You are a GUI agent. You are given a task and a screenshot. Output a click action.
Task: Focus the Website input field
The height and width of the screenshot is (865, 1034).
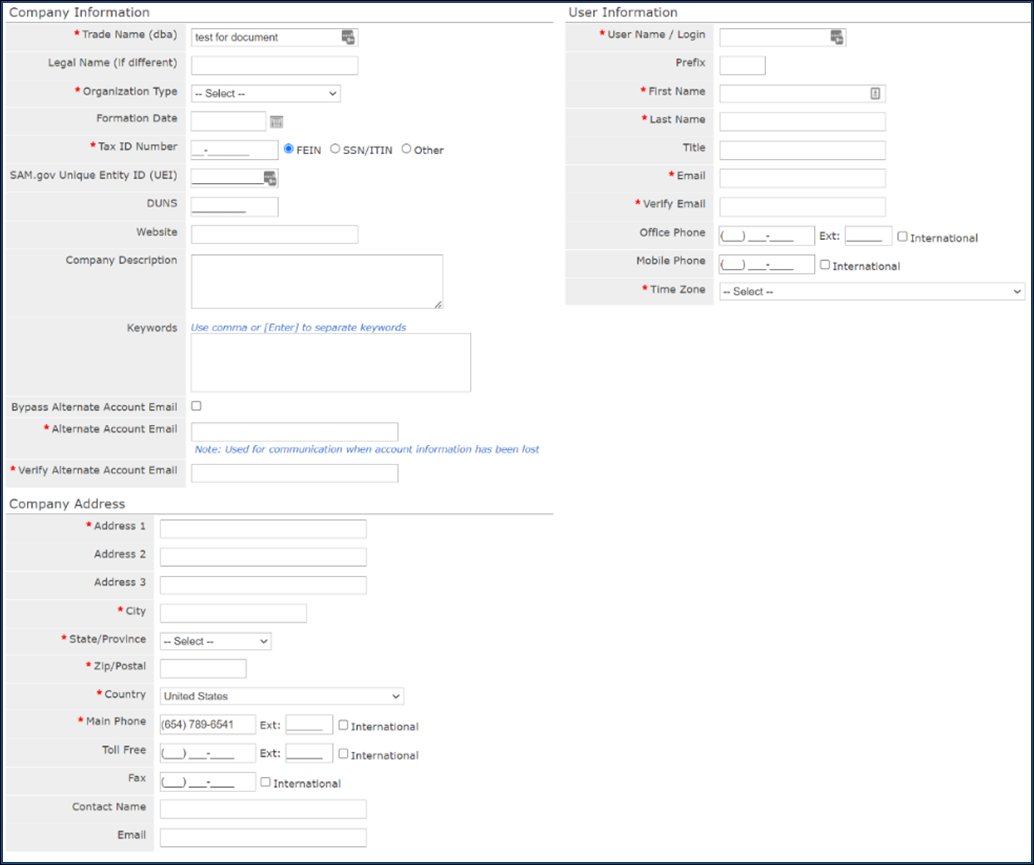point(274,235)
